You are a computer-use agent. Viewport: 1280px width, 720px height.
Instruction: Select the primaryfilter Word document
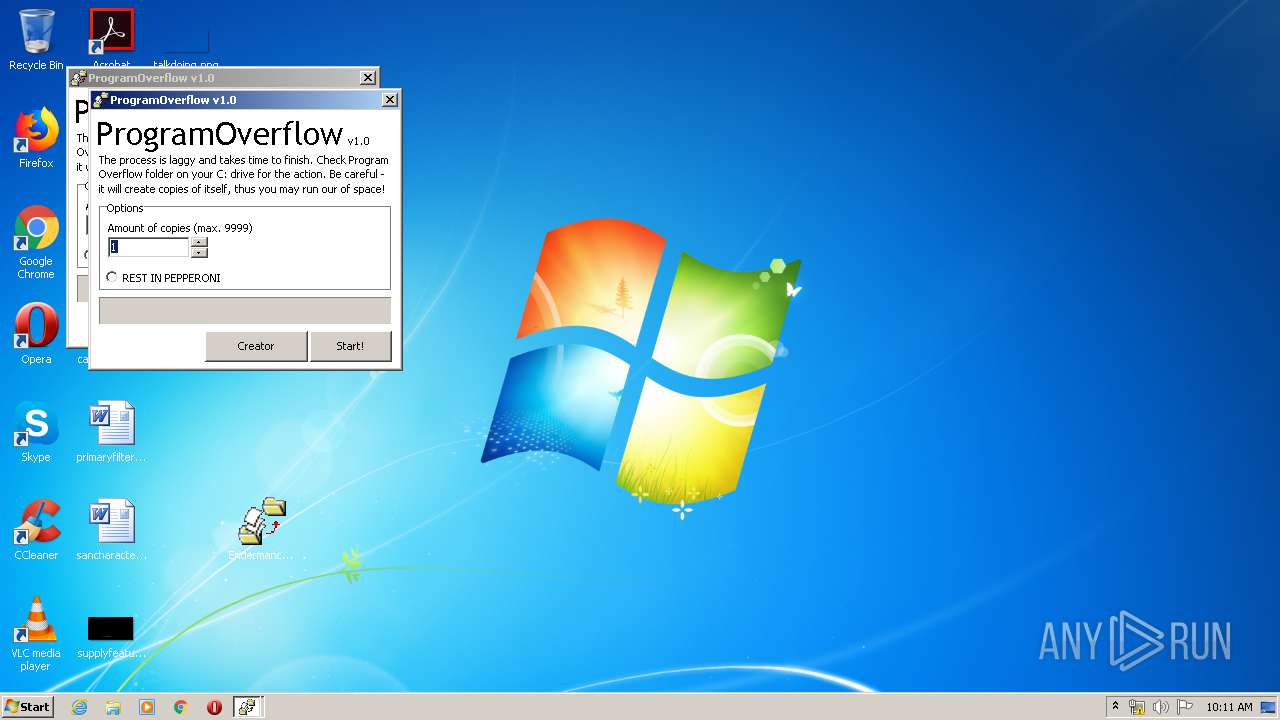(x=111, y=432)
